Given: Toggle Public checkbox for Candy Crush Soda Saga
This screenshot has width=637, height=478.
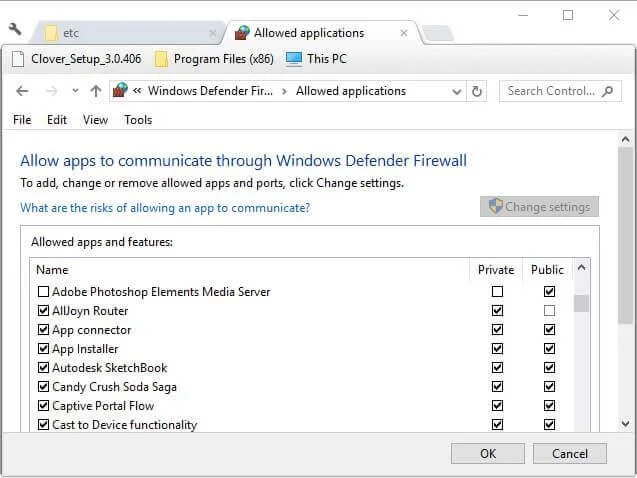Looking at the screenshot, I should tap(549, 386).
